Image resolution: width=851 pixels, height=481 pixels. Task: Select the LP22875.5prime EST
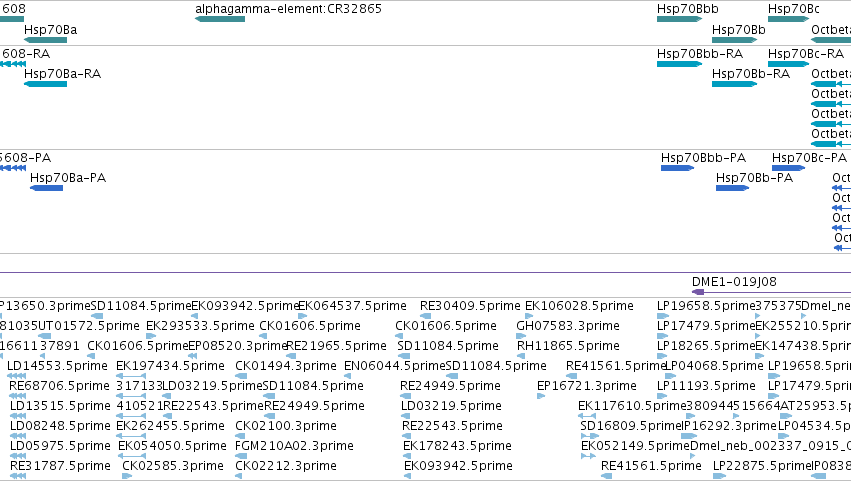[x=720, y=476]
